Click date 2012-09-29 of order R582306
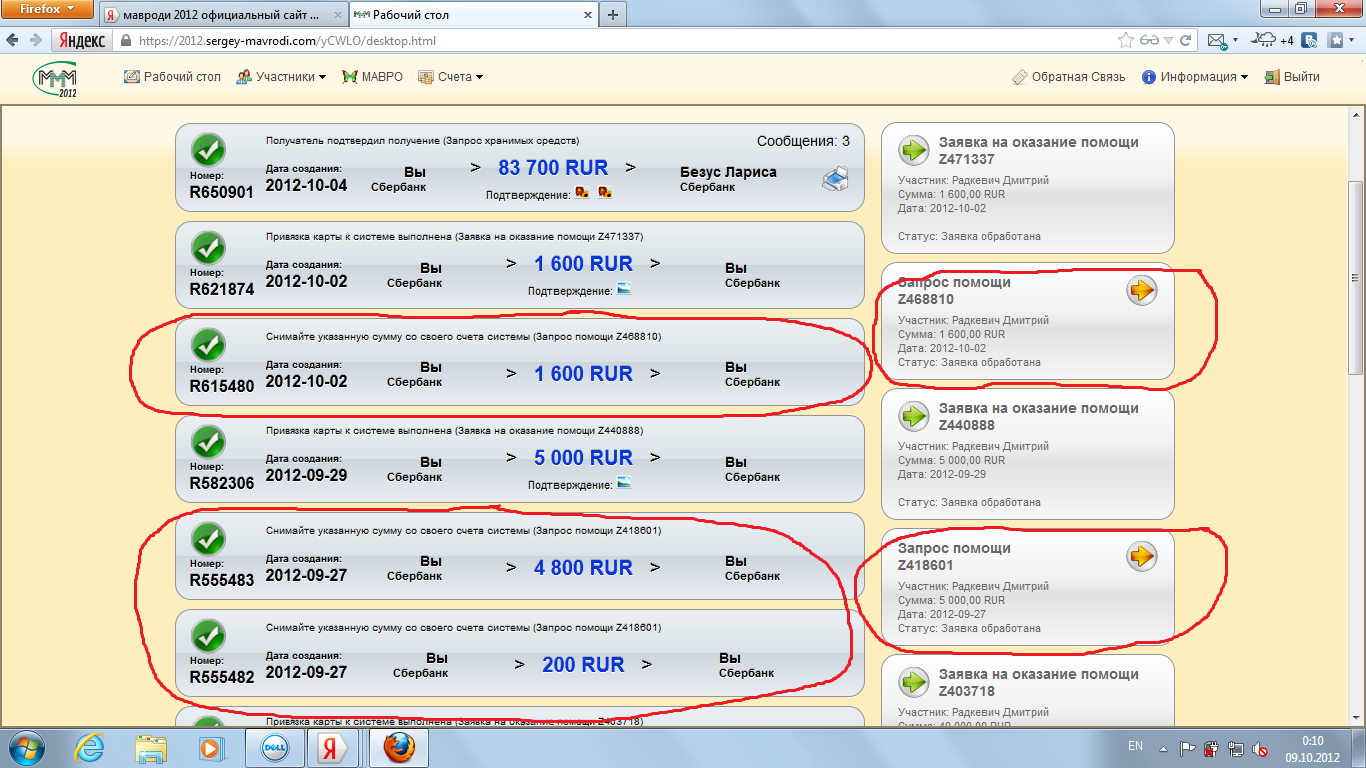The image size is (1366, 768). (306, 475)
